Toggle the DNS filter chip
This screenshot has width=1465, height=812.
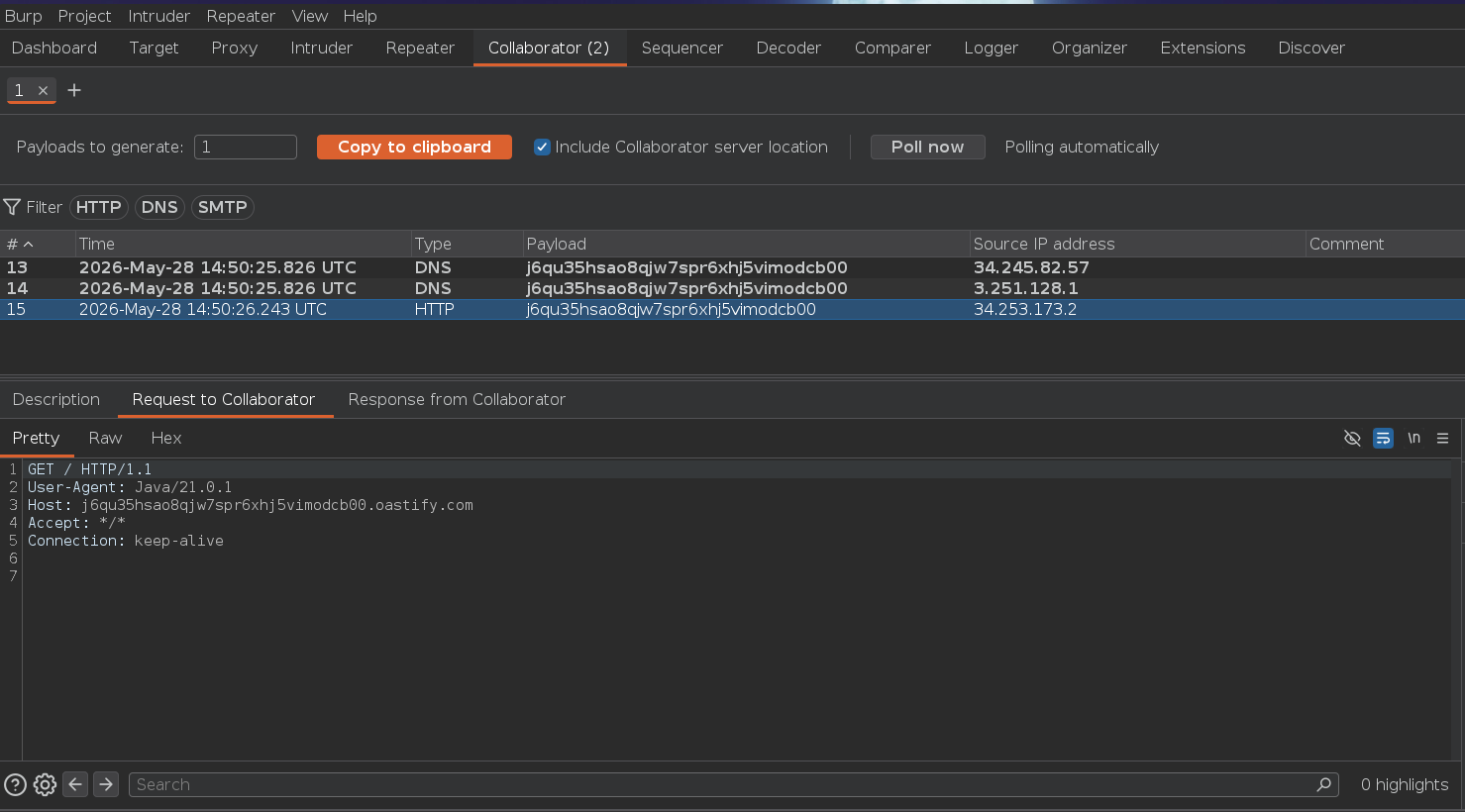159,207
